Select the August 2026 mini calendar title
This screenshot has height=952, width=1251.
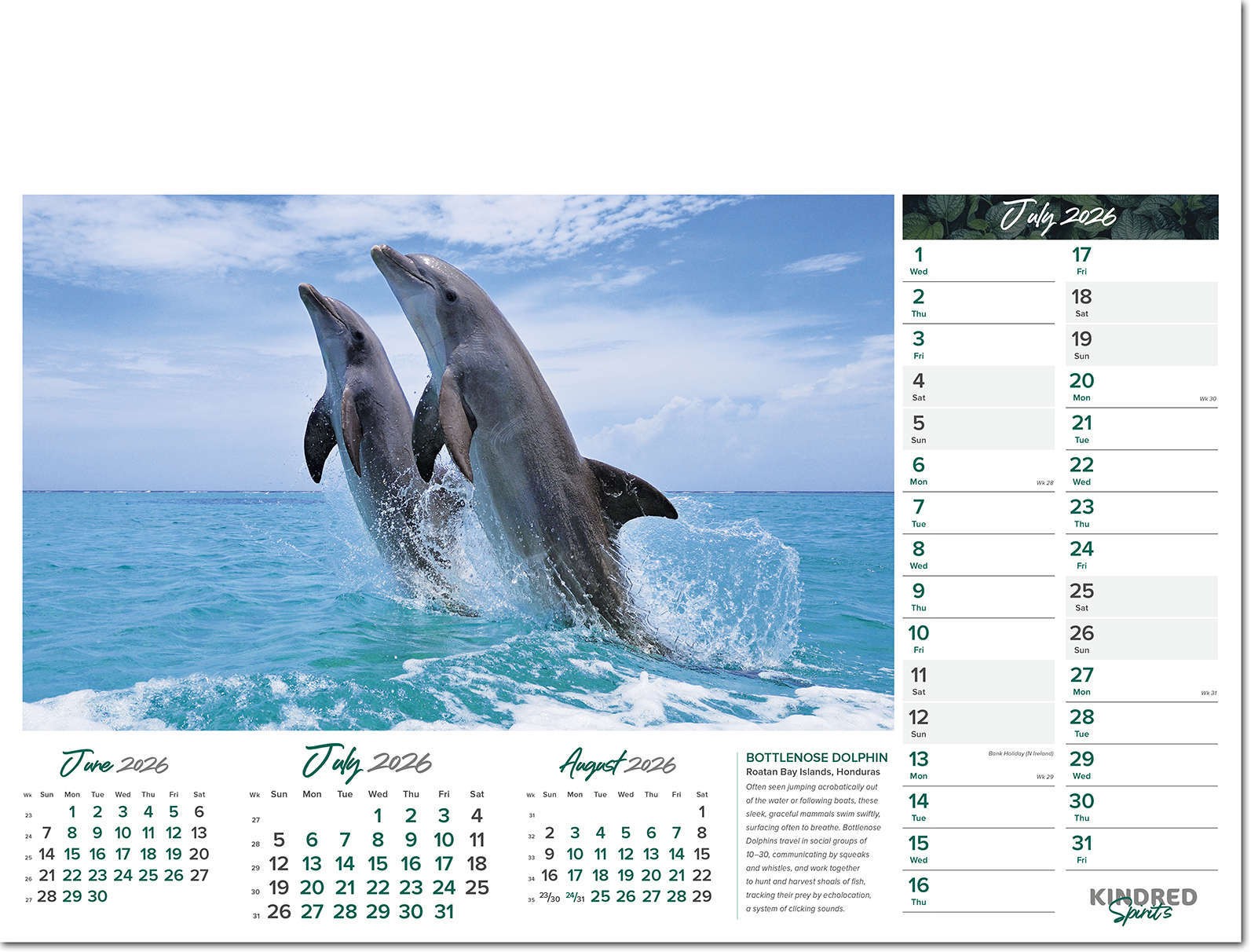(617, 763)
